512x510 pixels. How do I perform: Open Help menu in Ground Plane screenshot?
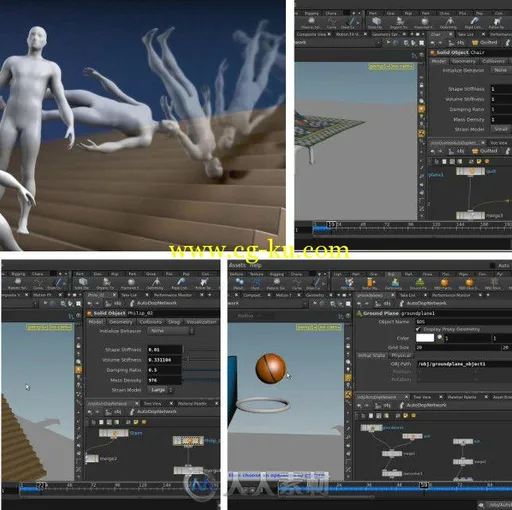255,265
